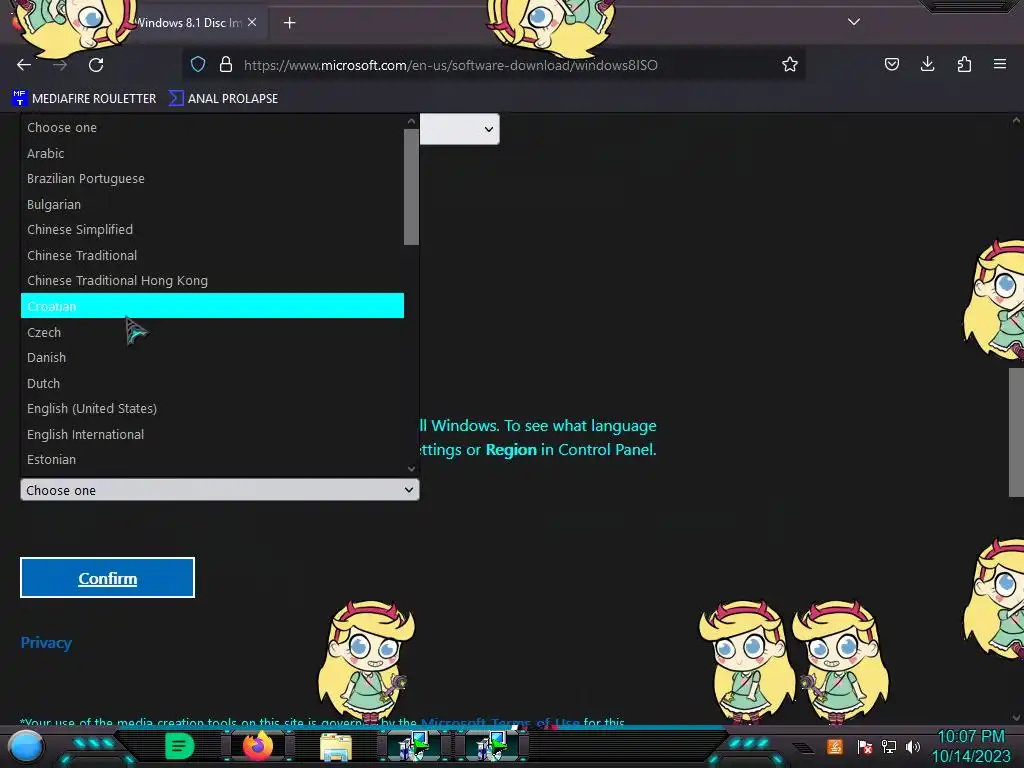Open the Privacy link
The height and width of the screenshot is (768, 1024).
pos(46,643)
